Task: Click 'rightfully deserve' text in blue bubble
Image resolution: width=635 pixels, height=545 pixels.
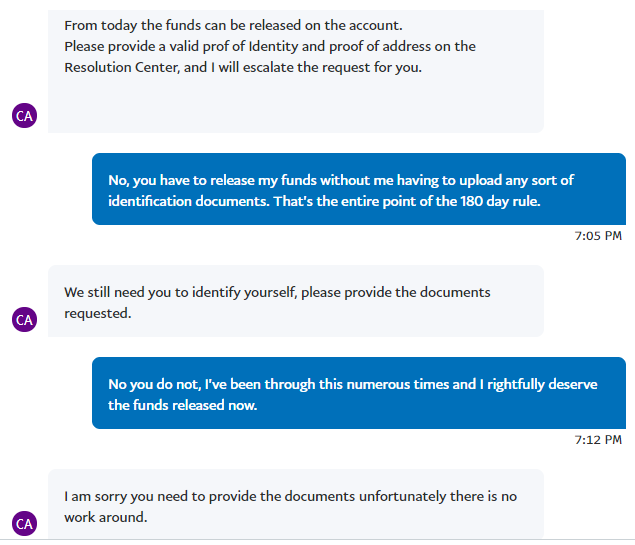Action: point(542,384)
